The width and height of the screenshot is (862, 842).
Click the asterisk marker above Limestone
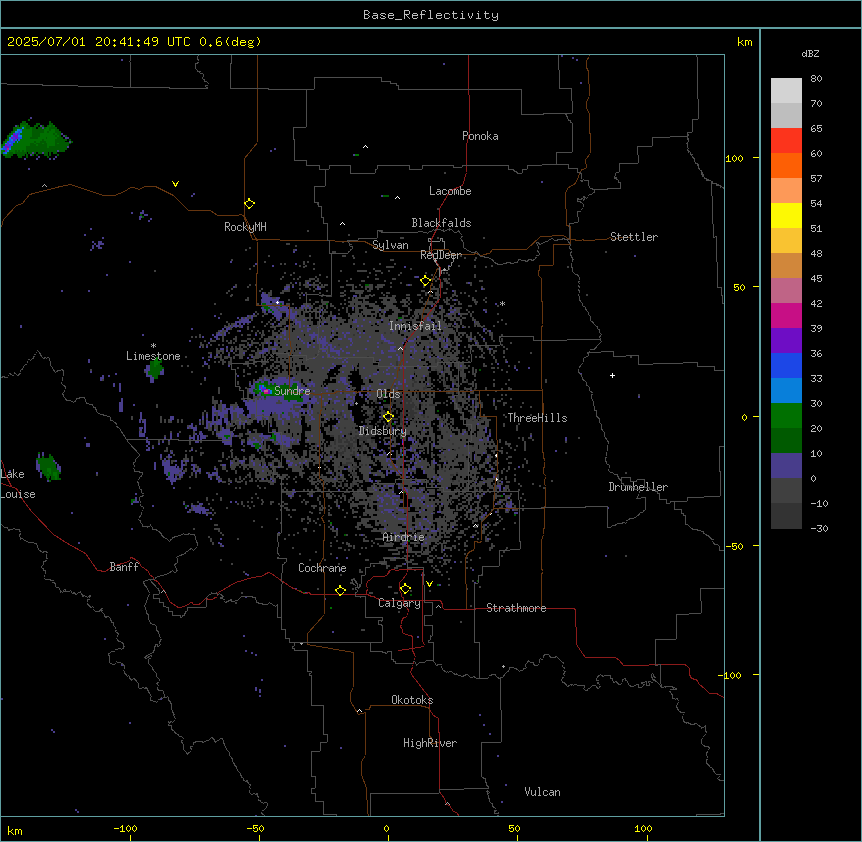(x=153, y=346)
